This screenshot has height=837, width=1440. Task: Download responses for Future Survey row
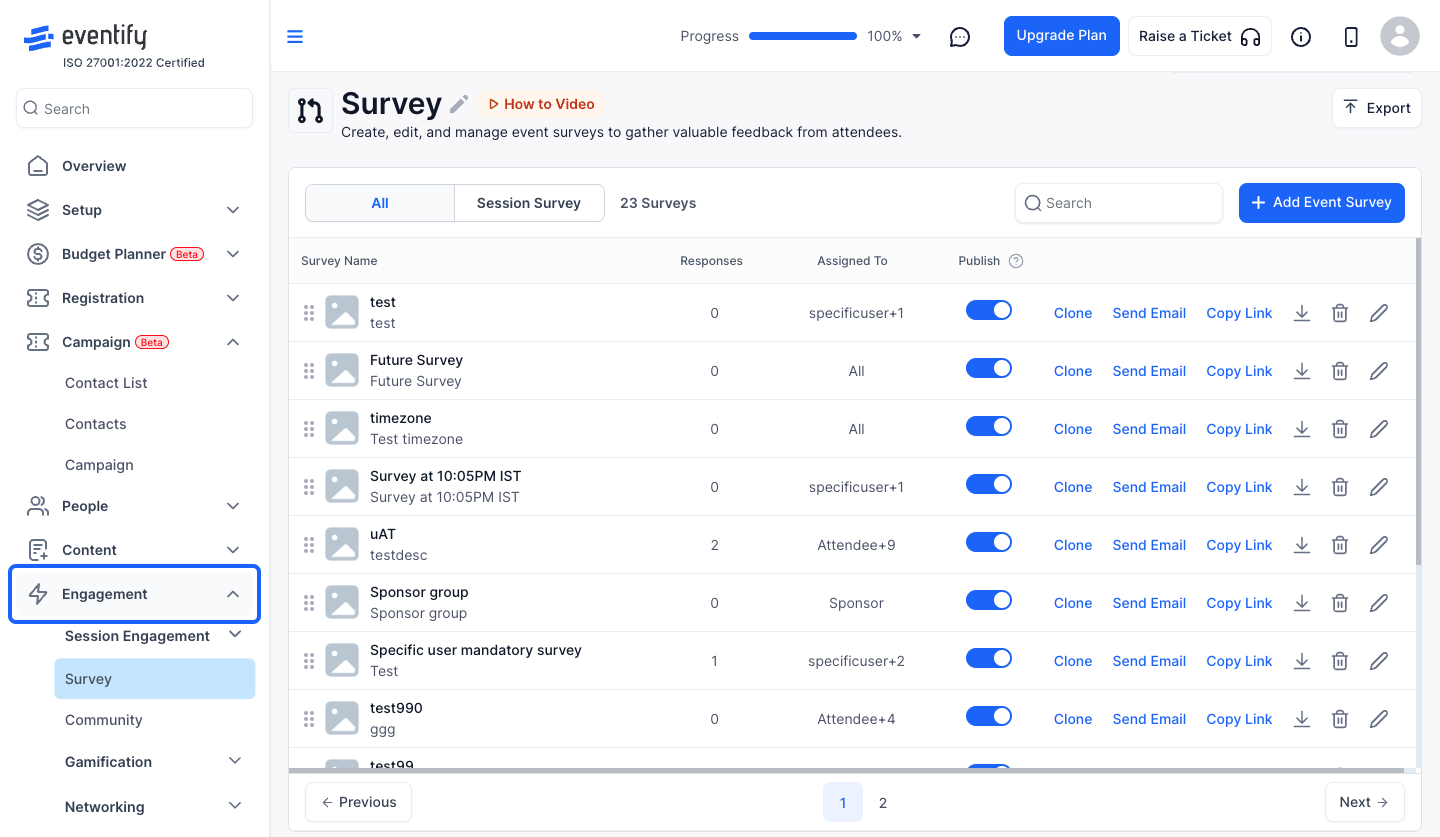(1301, 371)
